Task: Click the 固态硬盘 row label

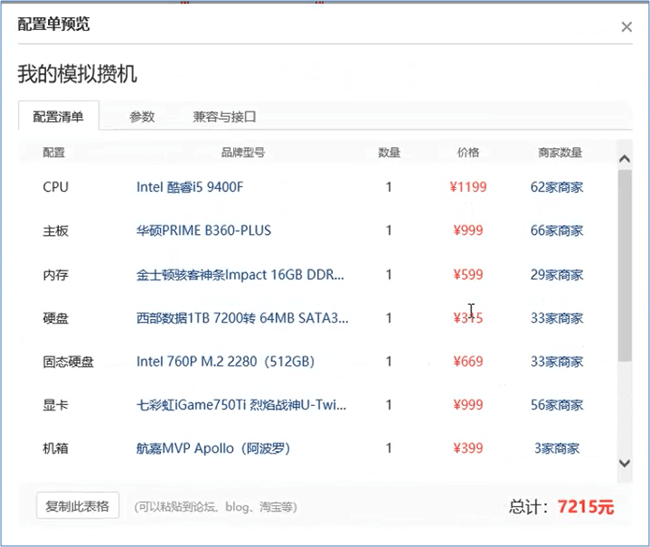Action: (68, 361)
